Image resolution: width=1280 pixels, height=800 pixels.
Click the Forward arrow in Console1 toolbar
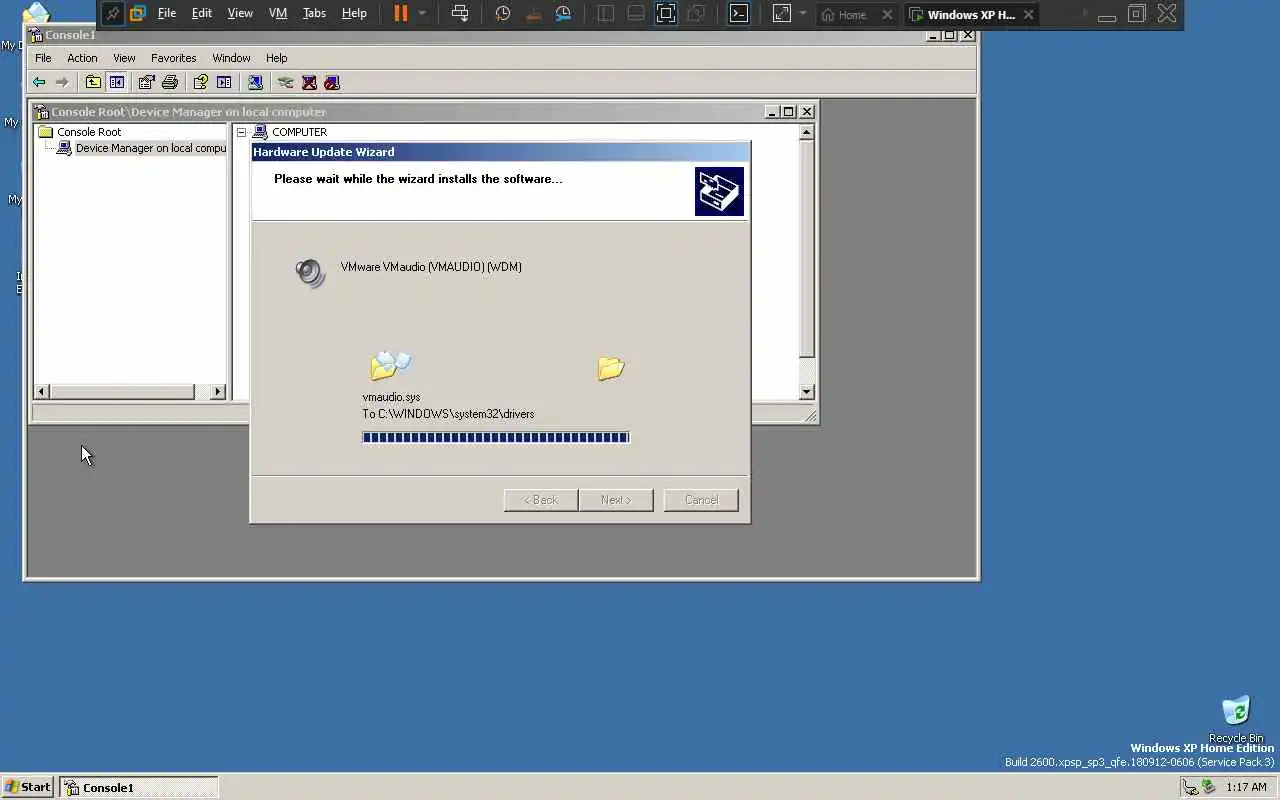[x=62, y=83]
